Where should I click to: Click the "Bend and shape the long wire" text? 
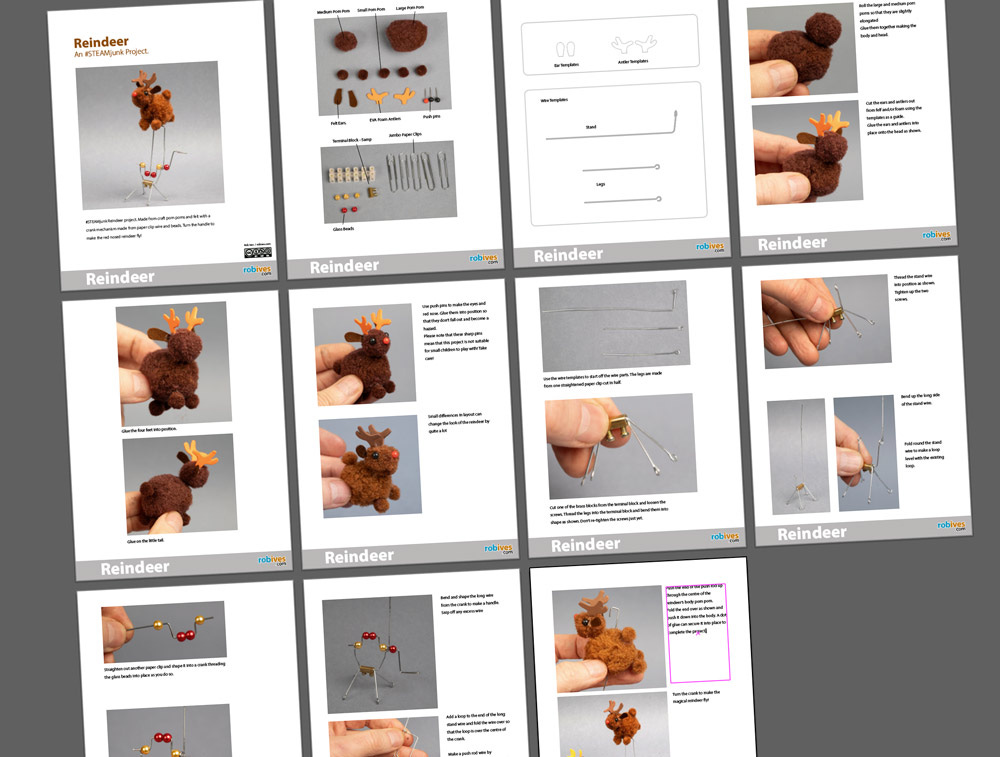(x=471, y=605)
